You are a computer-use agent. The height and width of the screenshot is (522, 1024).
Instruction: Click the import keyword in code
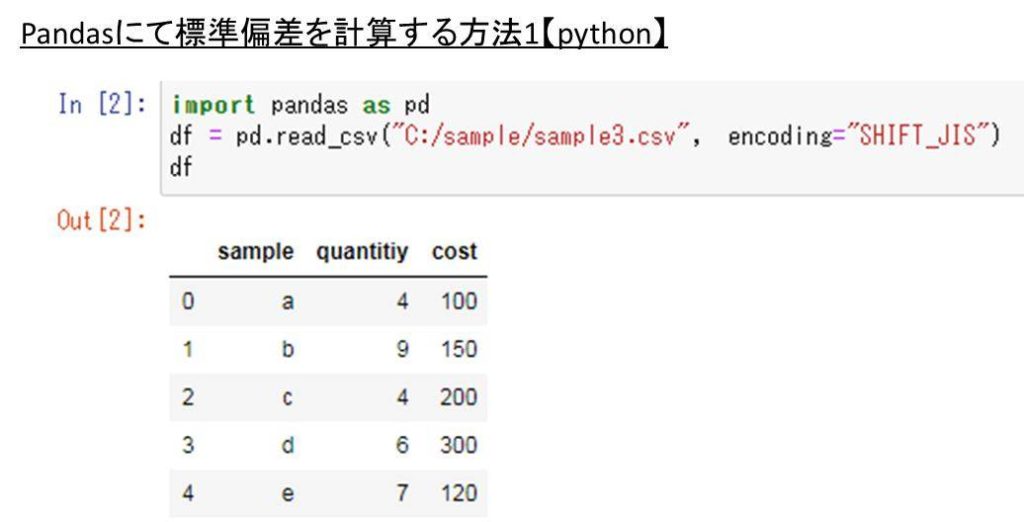[213, 105]
